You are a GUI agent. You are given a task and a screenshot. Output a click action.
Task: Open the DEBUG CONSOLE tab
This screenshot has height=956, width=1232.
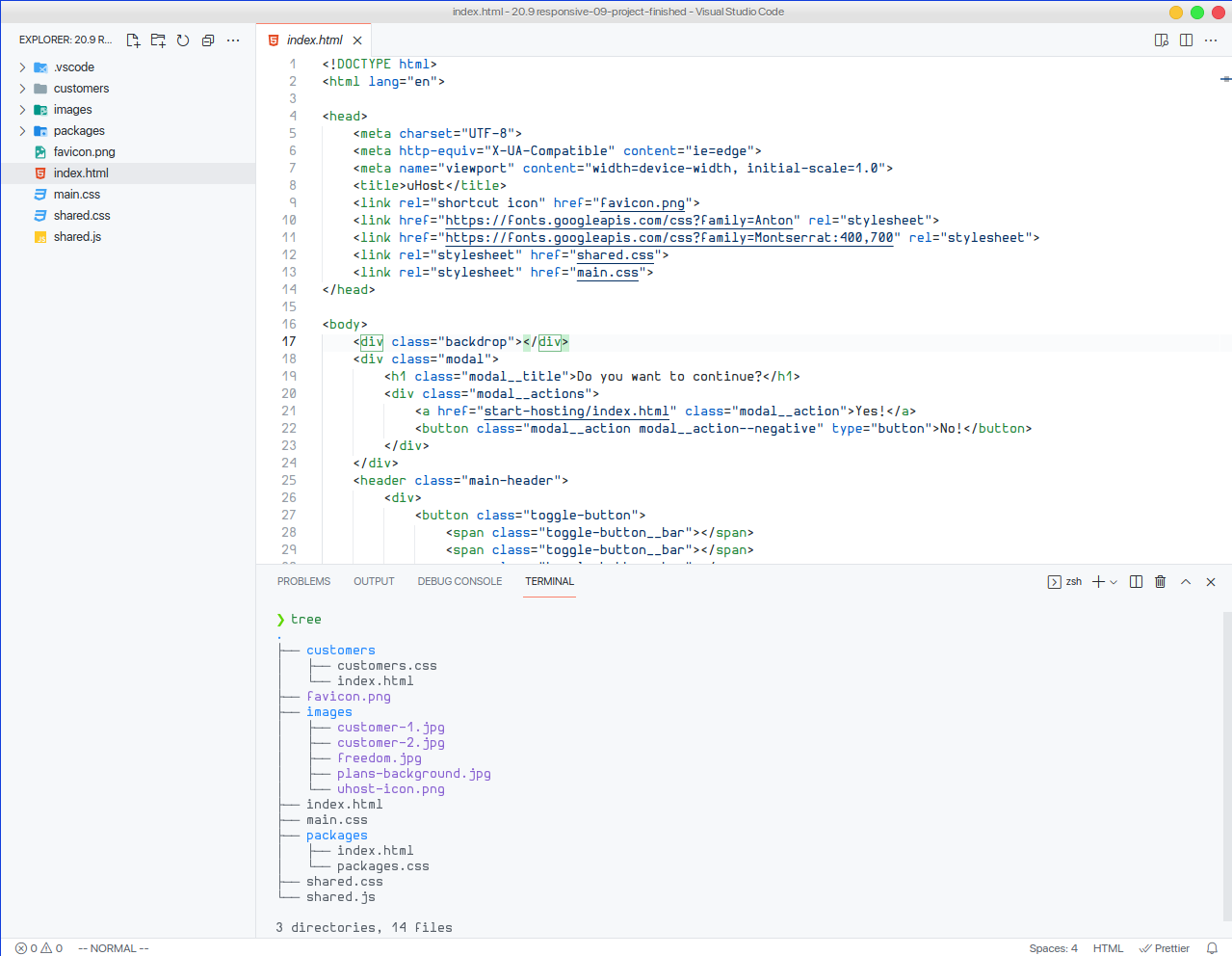tap(459, 581)
